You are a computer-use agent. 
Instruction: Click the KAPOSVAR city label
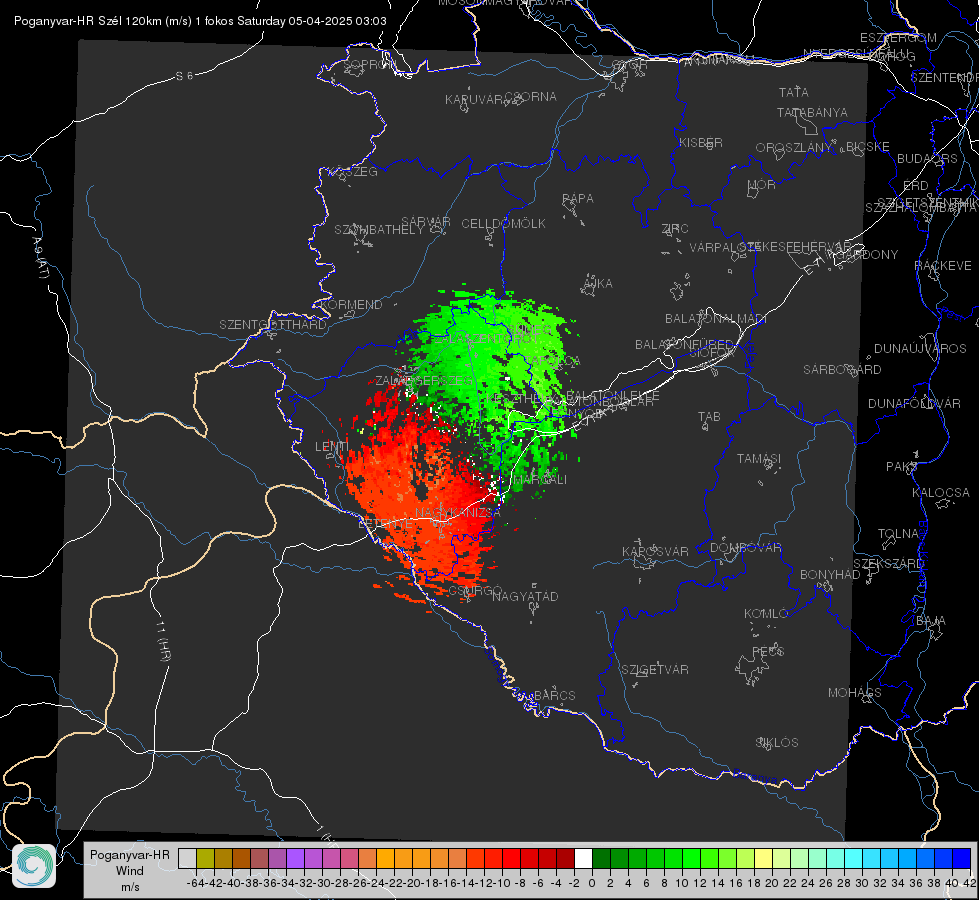[x=655, y=551]
